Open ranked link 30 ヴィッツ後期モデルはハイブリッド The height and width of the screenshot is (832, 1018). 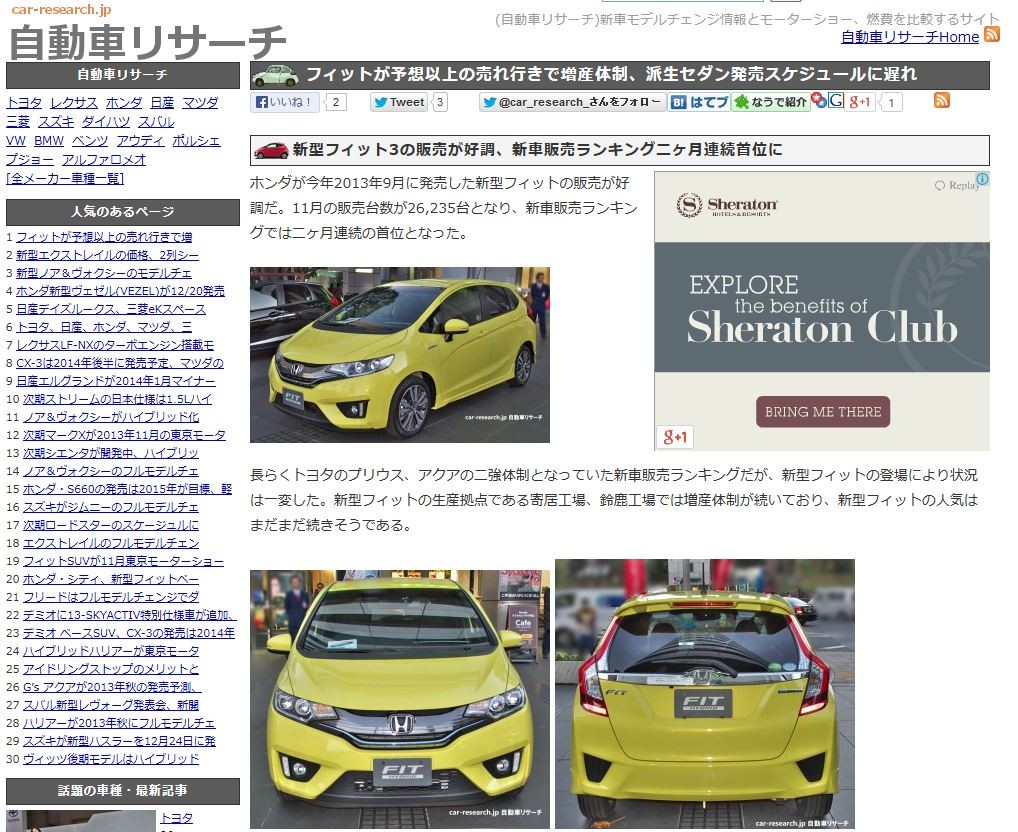click(x=111, y=759)
